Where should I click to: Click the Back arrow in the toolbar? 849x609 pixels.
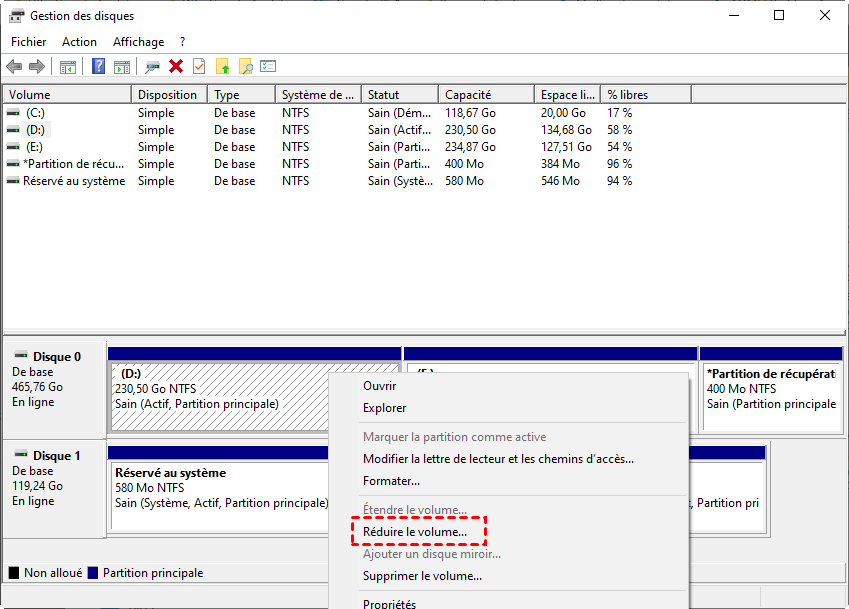coord(14,66)
